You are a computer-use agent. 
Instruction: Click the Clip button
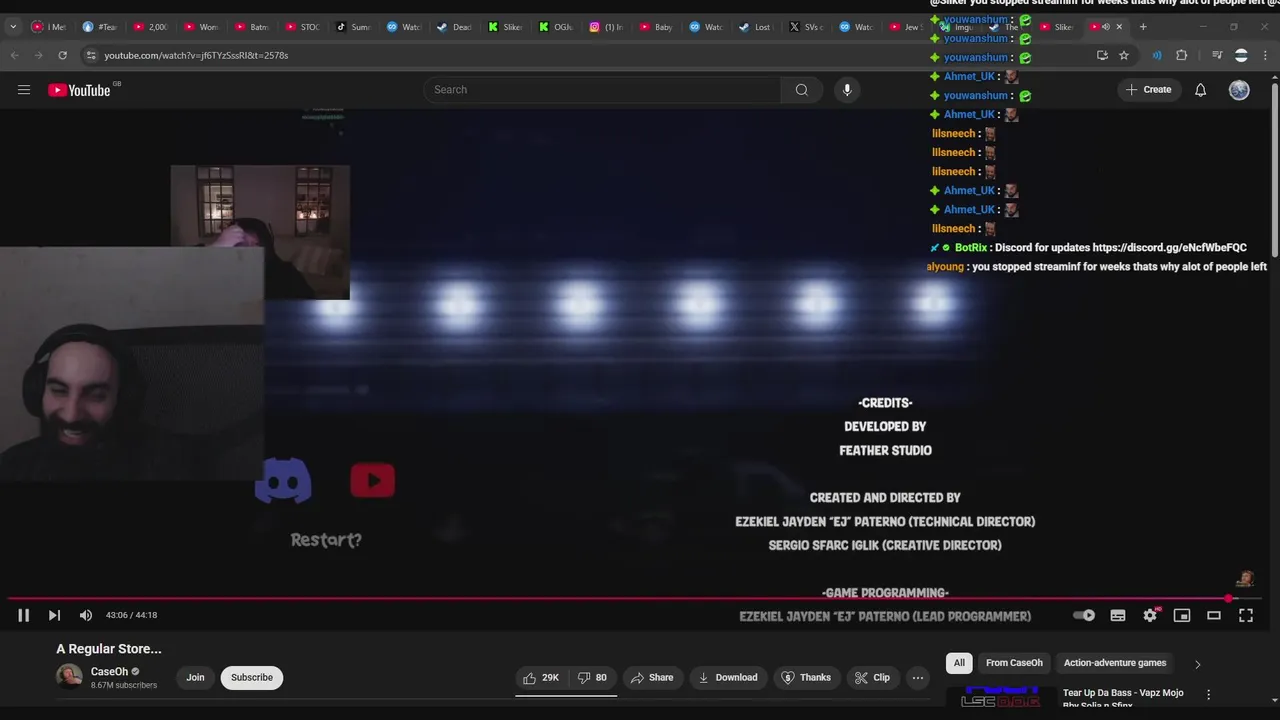pos(872,678)
